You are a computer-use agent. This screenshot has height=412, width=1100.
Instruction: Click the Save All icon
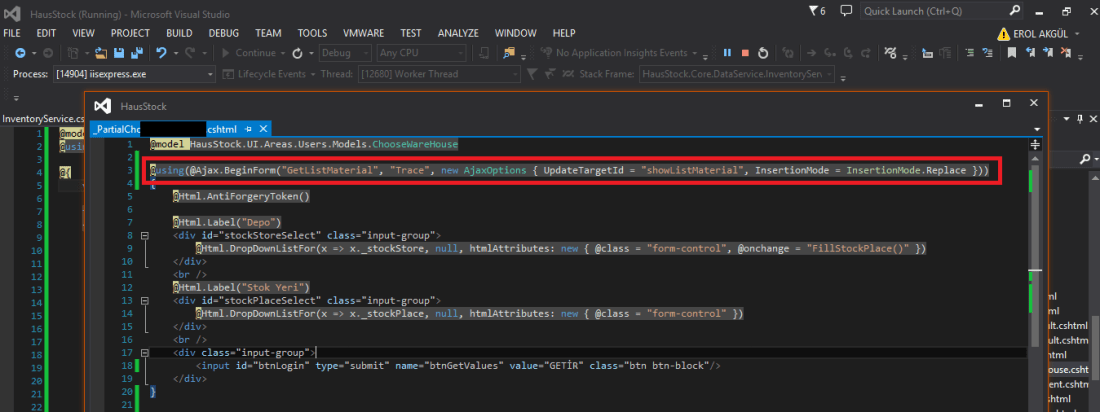pos(137,53)
